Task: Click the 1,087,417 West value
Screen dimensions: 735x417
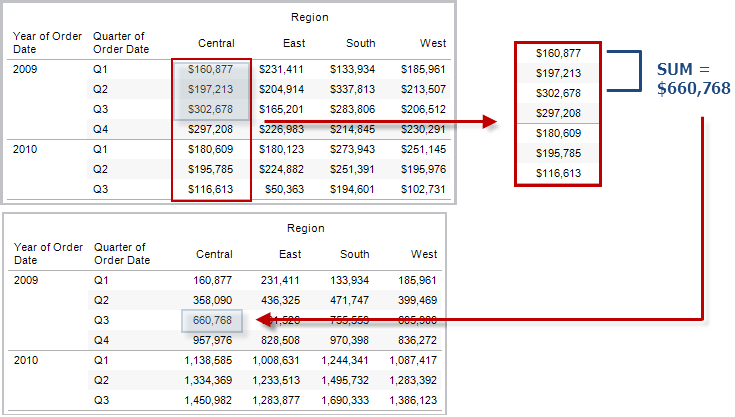Action: [416, 360]
